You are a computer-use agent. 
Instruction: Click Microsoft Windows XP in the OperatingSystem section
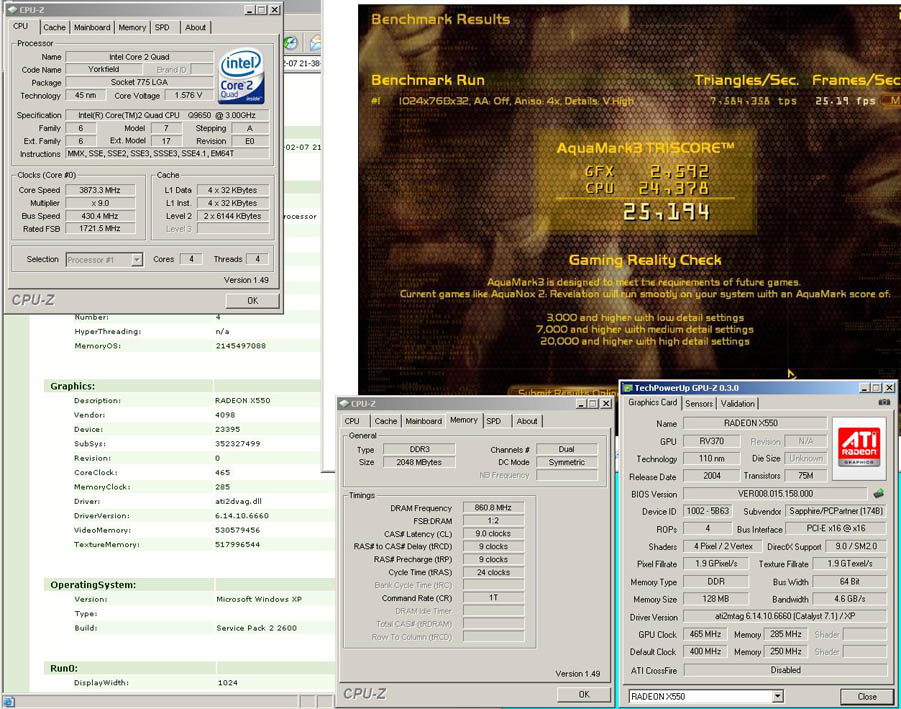[x=259, y=599]
